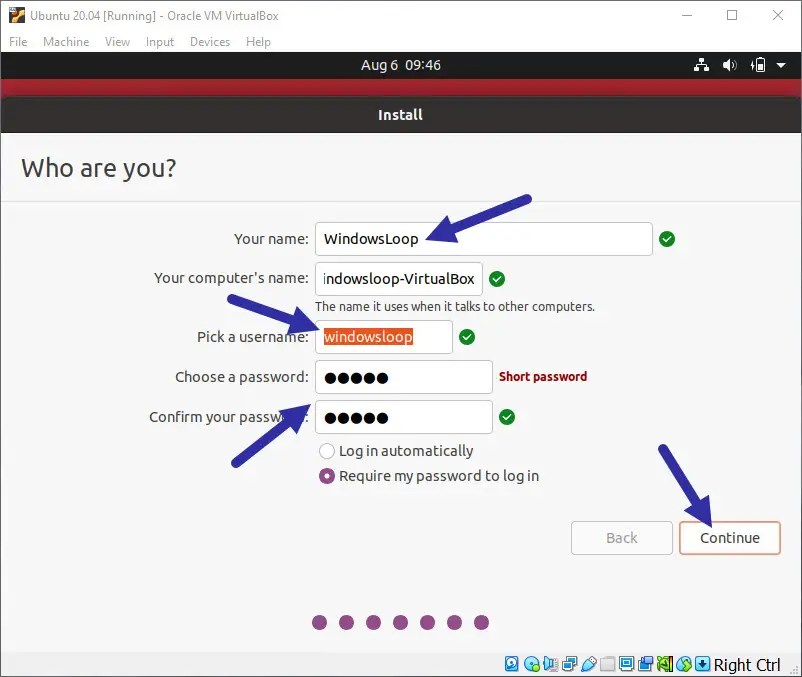Open the Devices menu in VirtualBox
The width and height of the screenshot is (802, 677).
[x=209, y=42]
